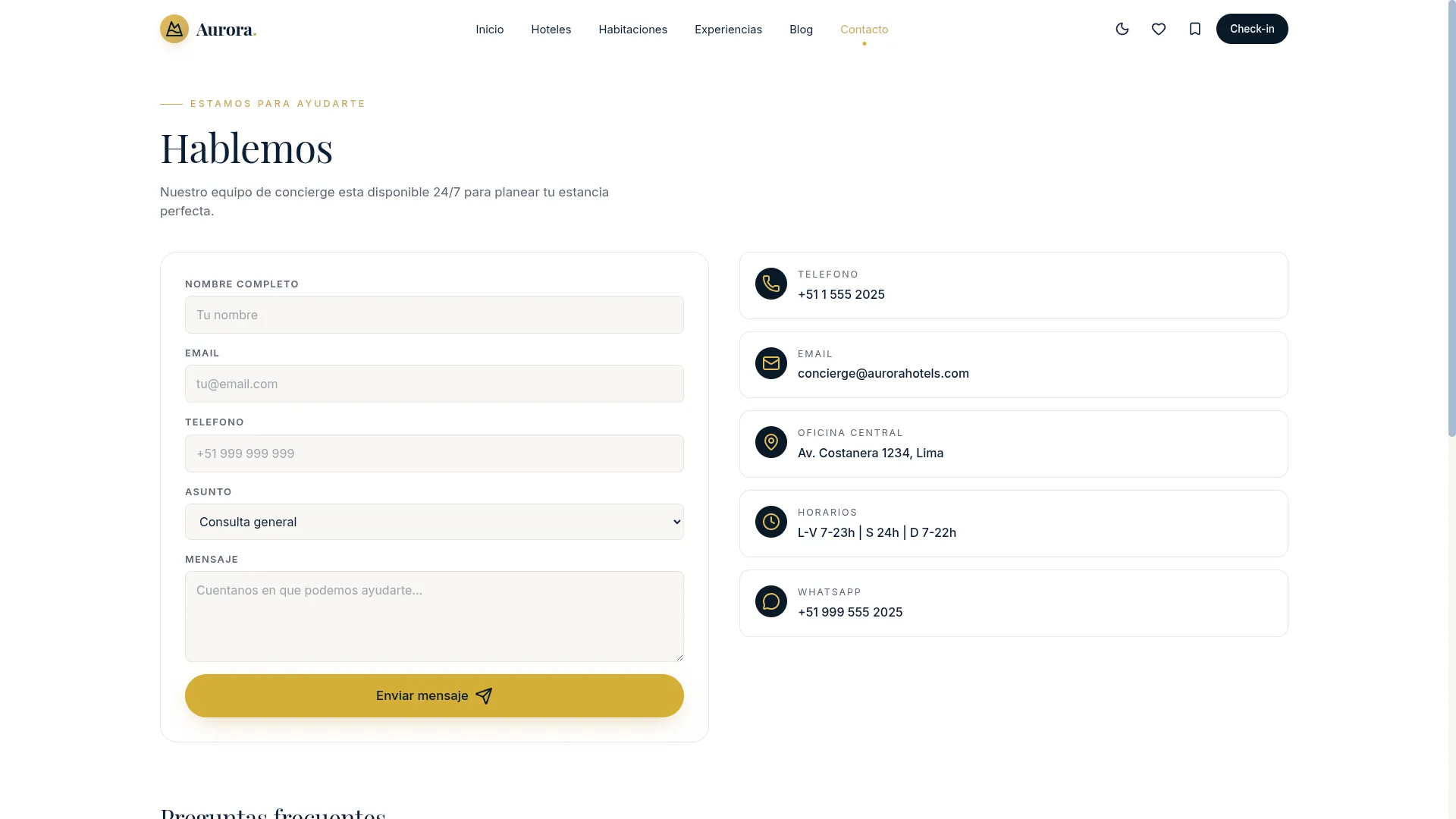This screenshot has width=1456, height=819.
Task: Toggle dark mode with moon icon
Action: click(x=1122, y=29)
